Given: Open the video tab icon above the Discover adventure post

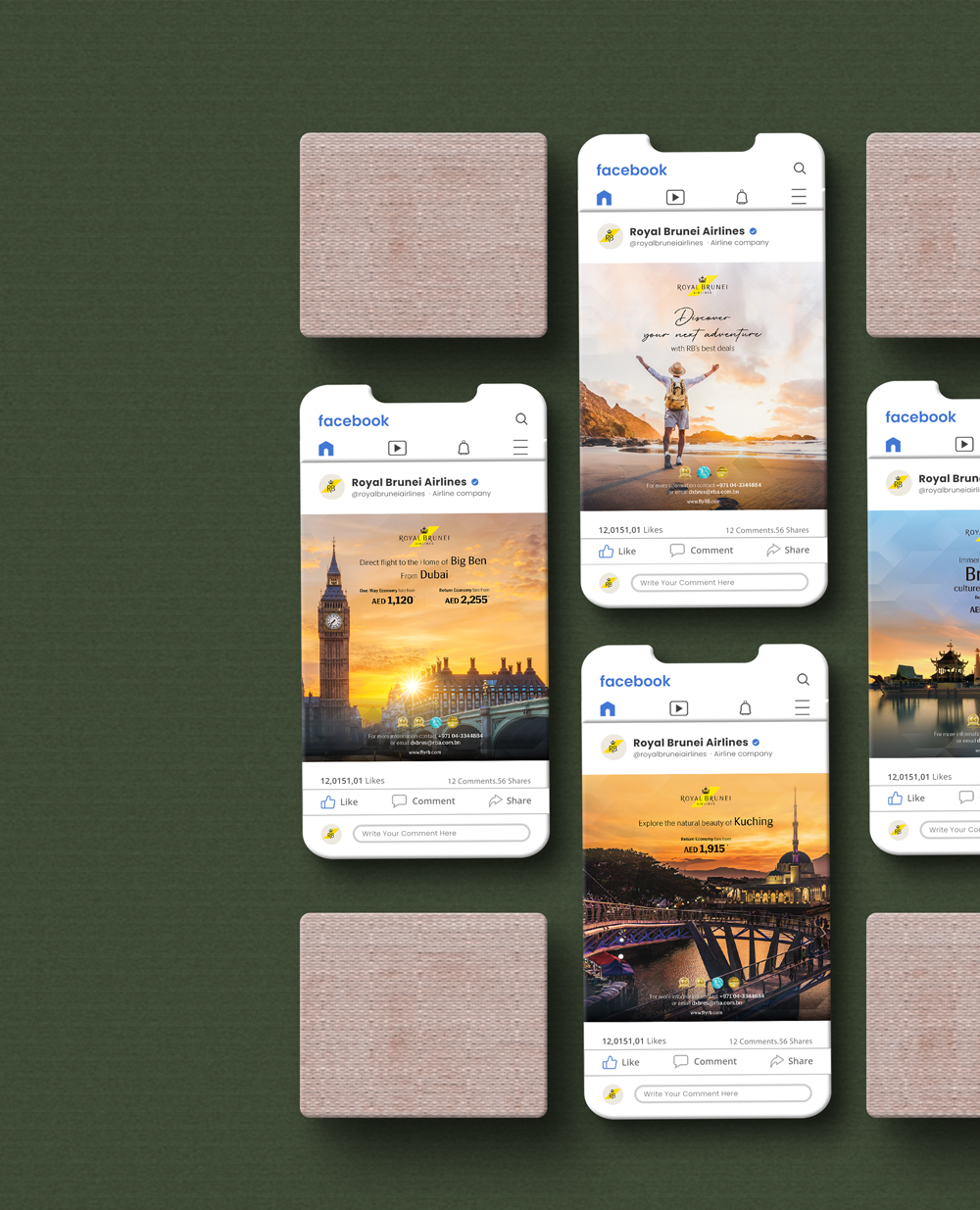Looking at the screenshot, I should pos(675,197).
